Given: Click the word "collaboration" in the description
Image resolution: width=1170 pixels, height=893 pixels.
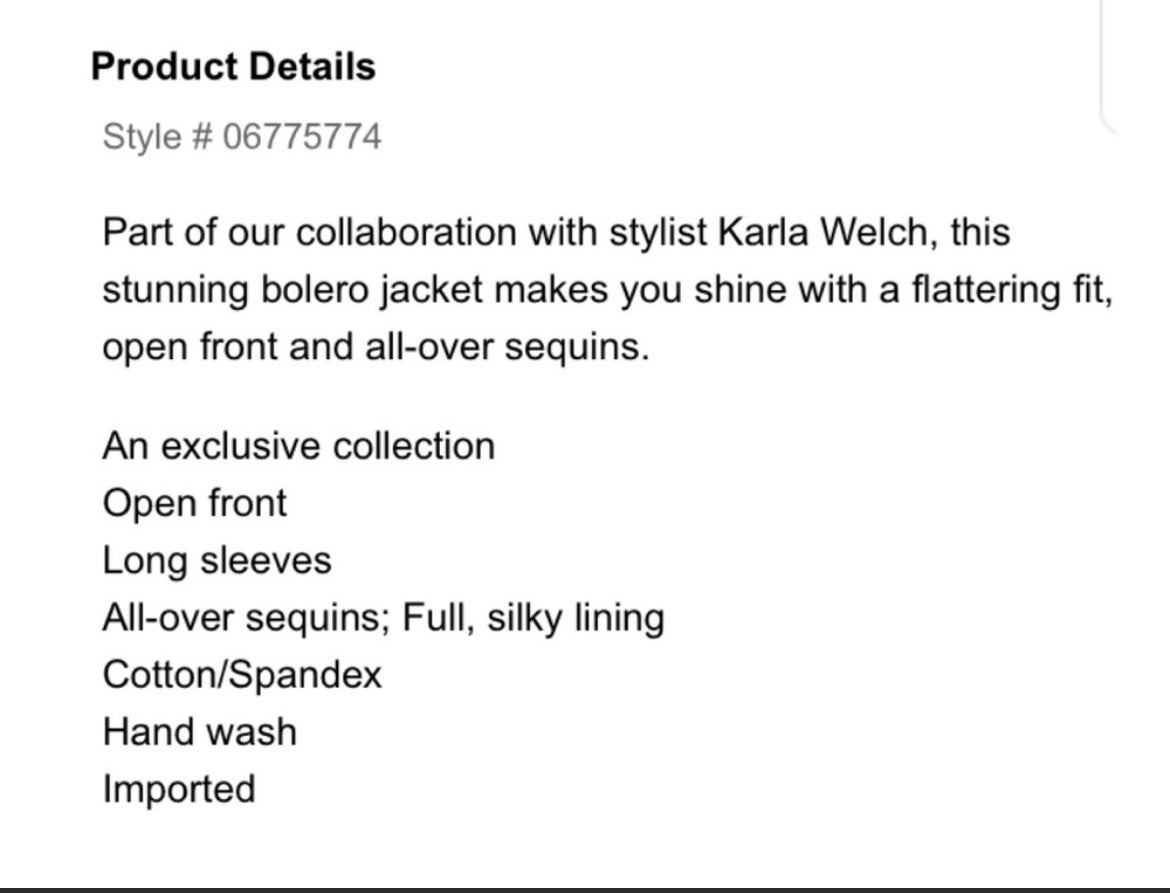Looking at the screenshot, I should 407,232.
